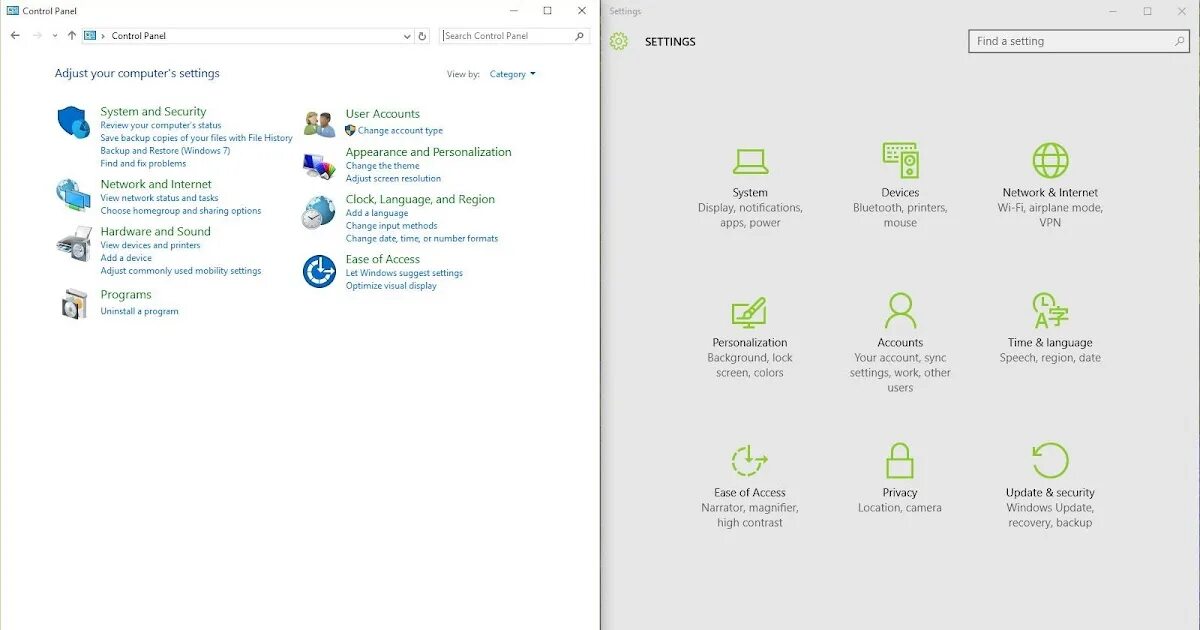Image resolution: width=1200 pixels, height=630 pixels.
Task: Open the Ease of Access dashed-circle icon in Settings
Action: point(749,461)
